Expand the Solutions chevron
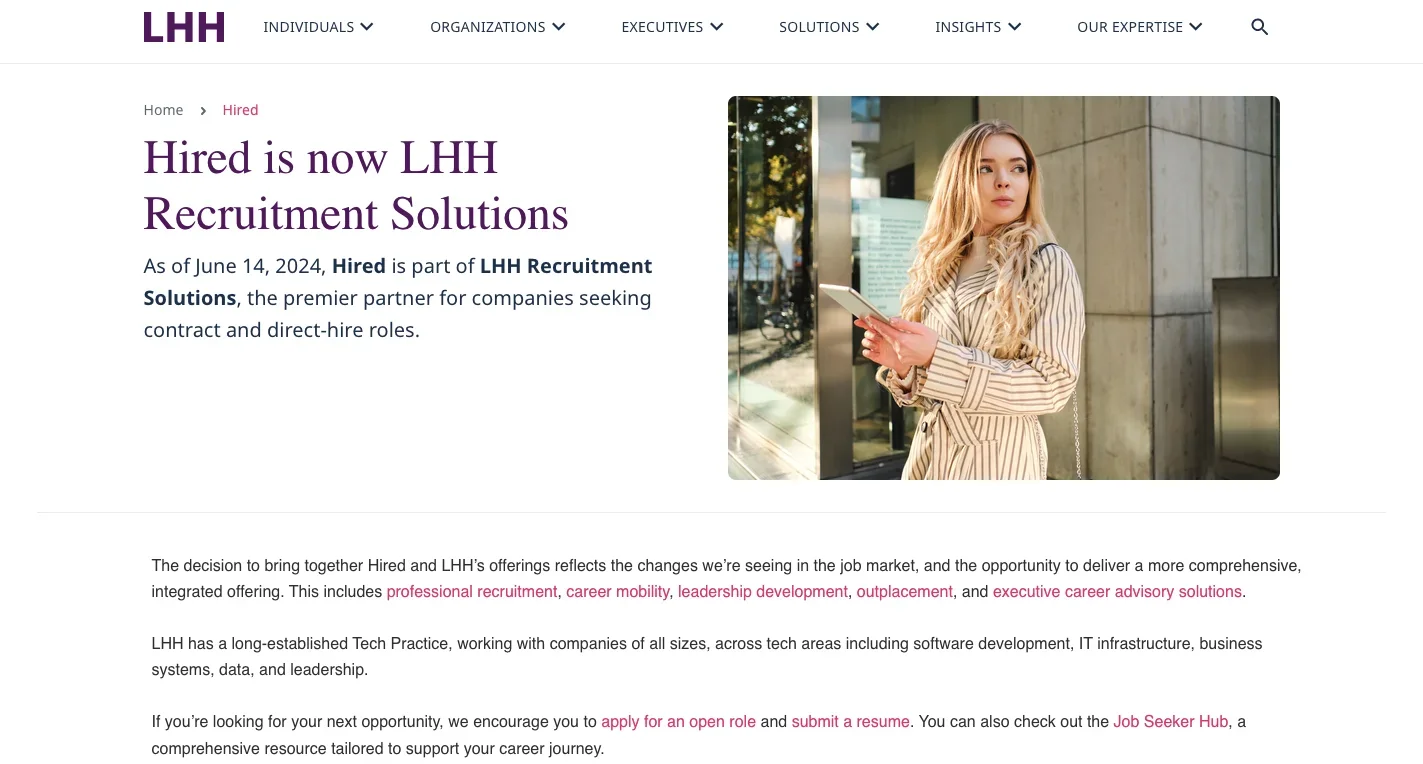The width and height of the screenshot is (1423, 764). coord(873,27)
